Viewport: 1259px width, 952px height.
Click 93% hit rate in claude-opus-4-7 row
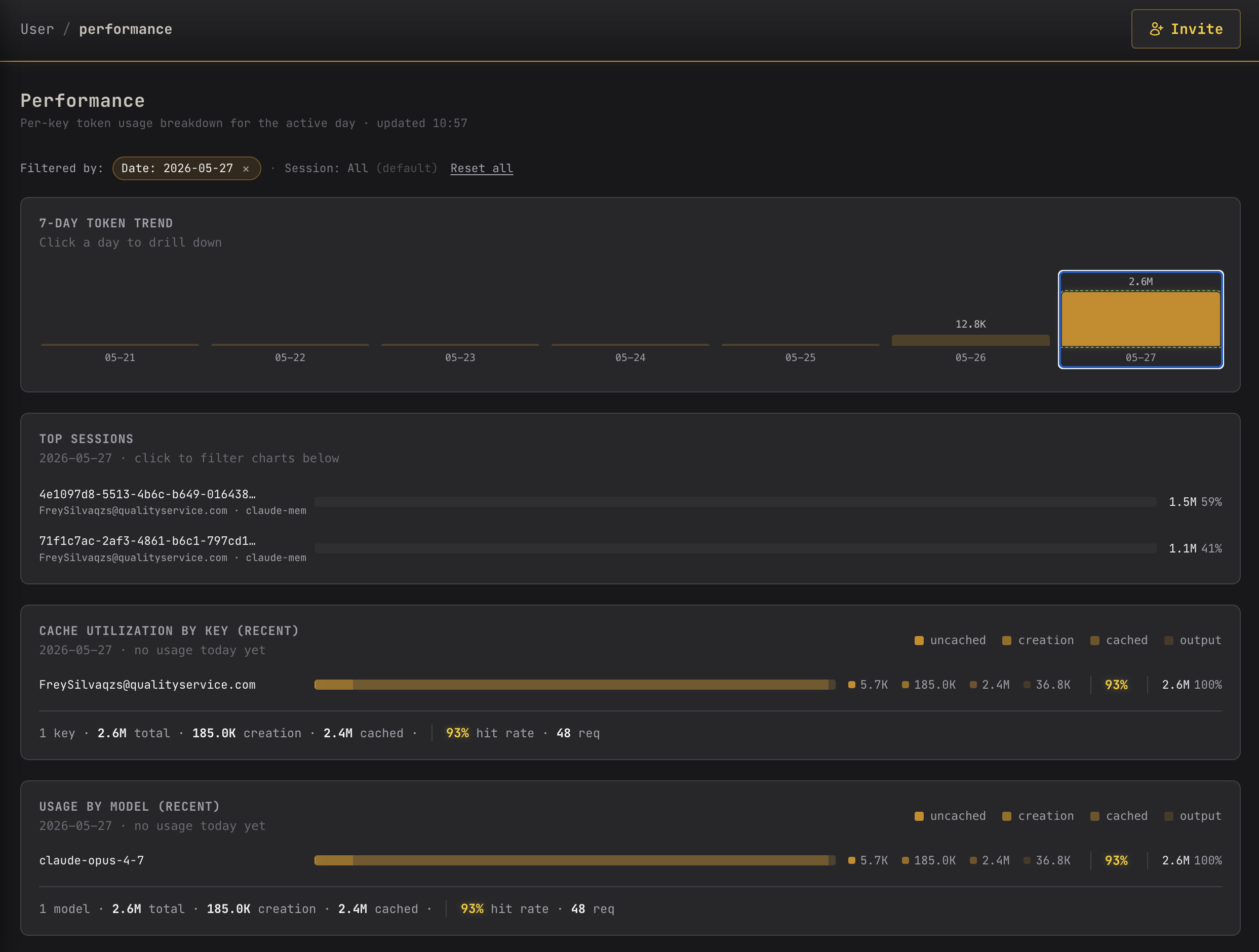click(1116, 861)
